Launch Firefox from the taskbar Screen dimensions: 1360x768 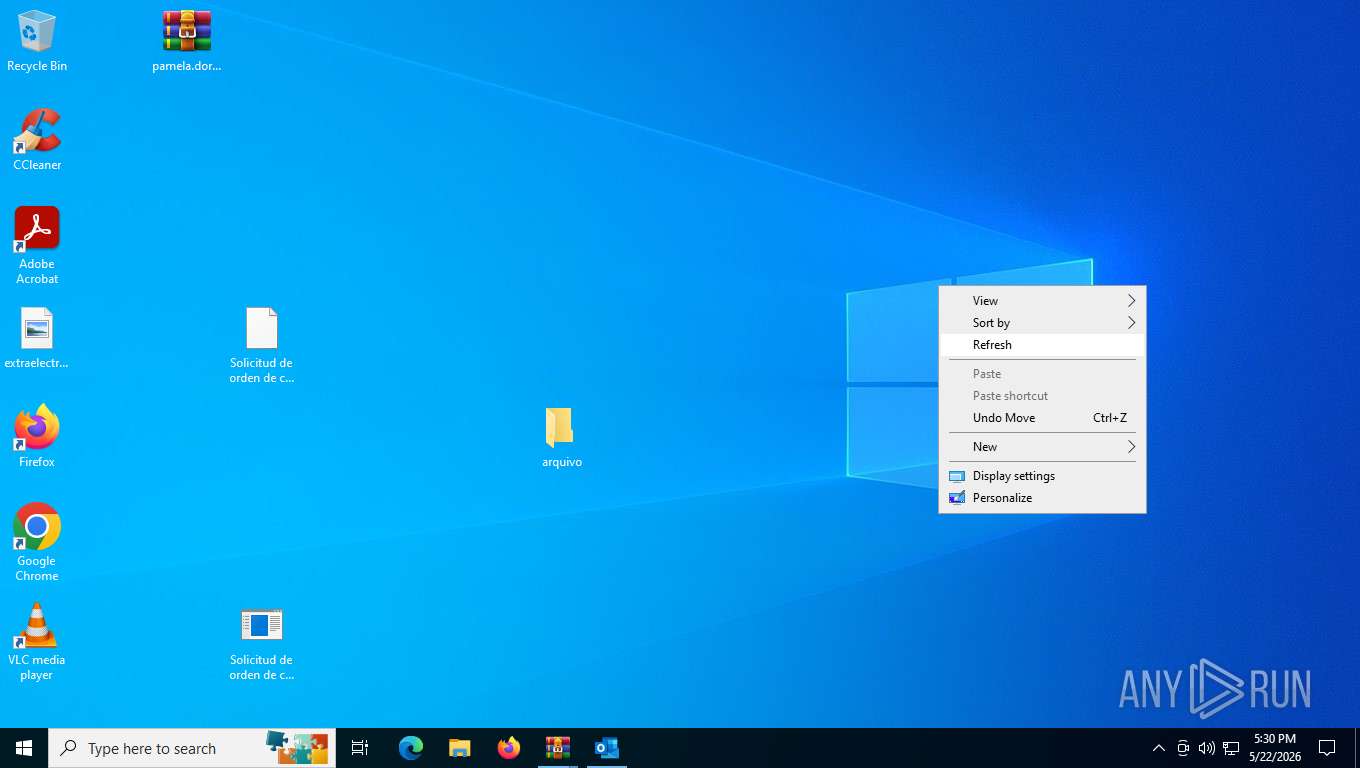[509, 748]
